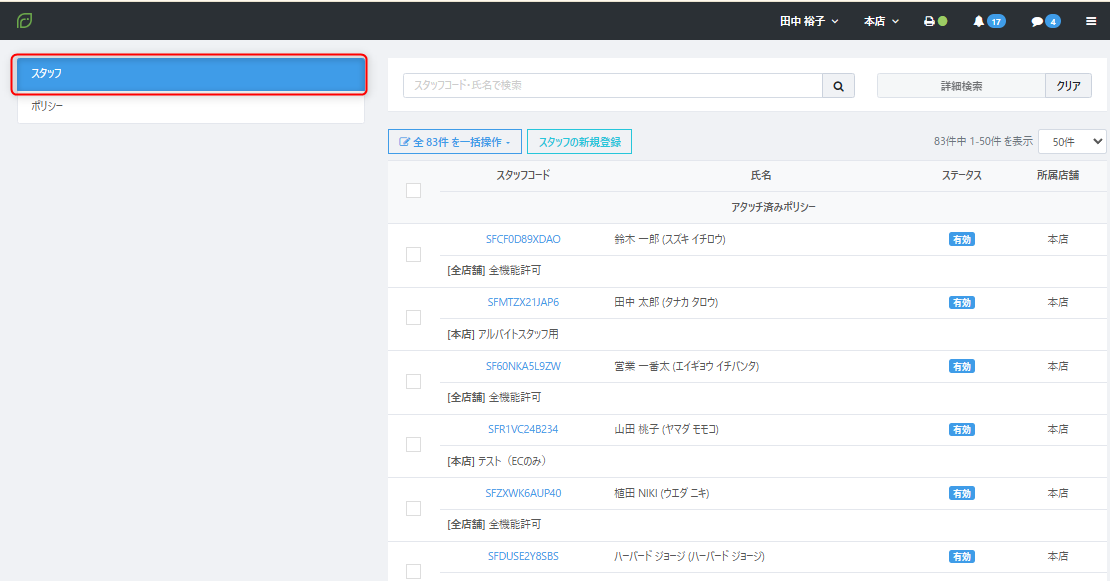Click the アタッチ済みポリシー header label
This screenshot has width=1110, height=581.
tap(773, 207)
